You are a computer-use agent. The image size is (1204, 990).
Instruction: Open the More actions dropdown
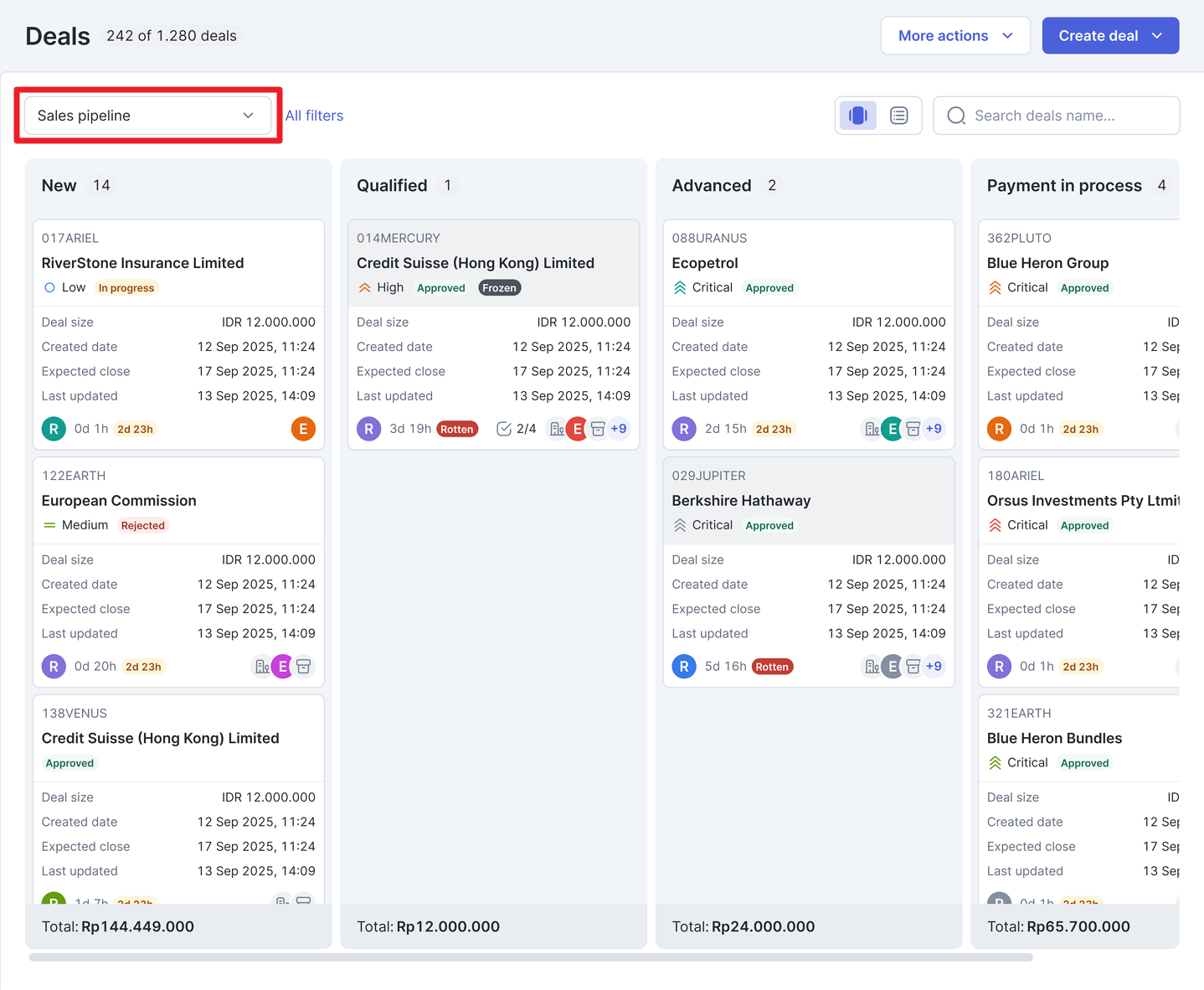[955, 36]
